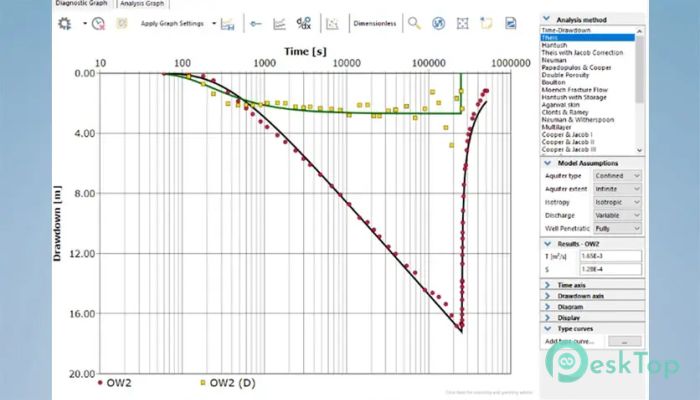
Task: Click the T transmissivity value field
Action: (611, 256)
